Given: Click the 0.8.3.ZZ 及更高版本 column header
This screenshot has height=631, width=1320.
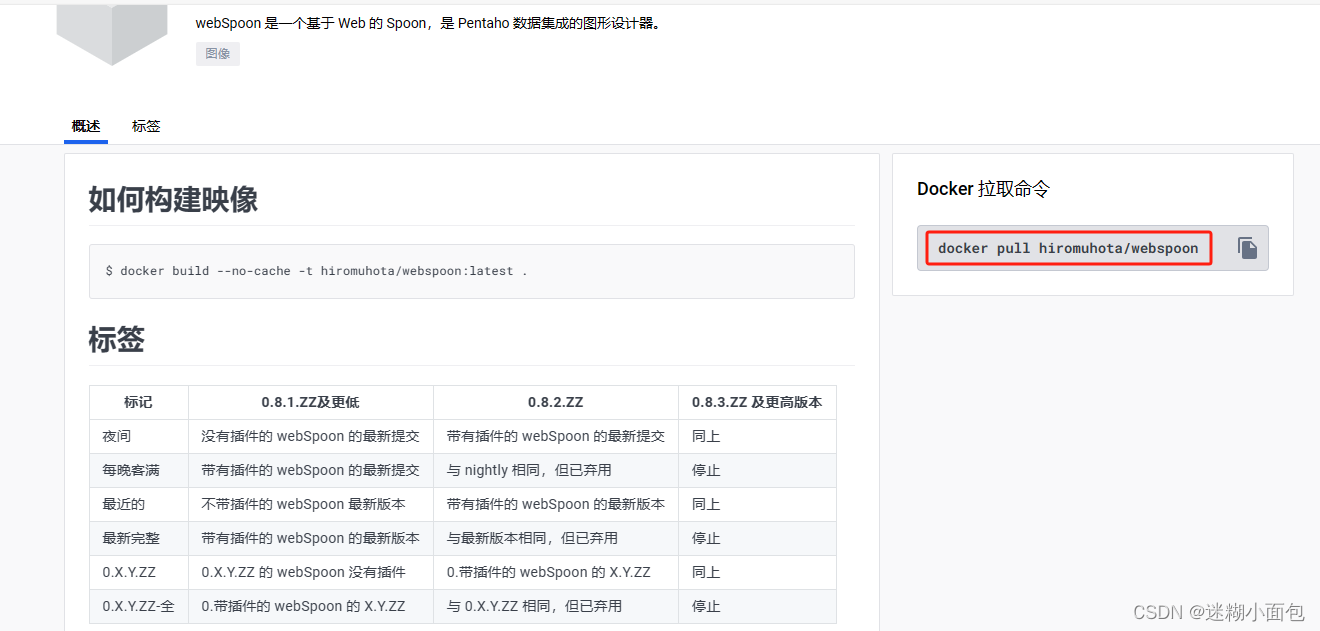Looking at the screenshot, I should point(757,402).
